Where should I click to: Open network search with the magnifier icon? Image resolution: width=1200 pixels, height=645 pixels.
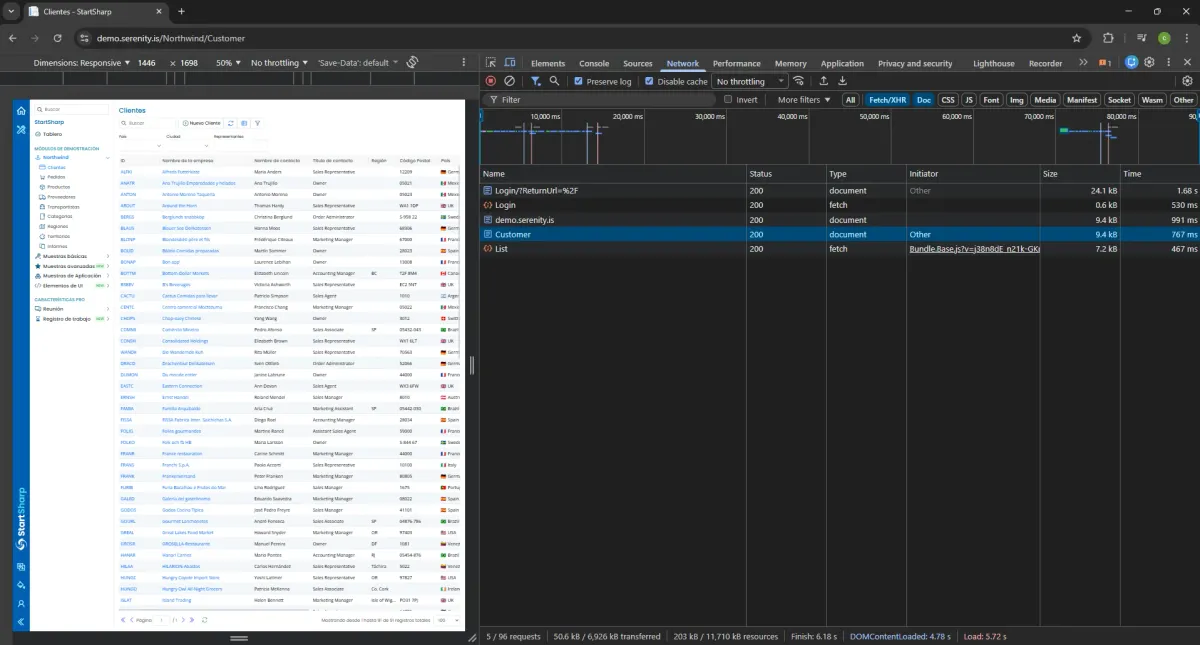click(x=555, y=81)
